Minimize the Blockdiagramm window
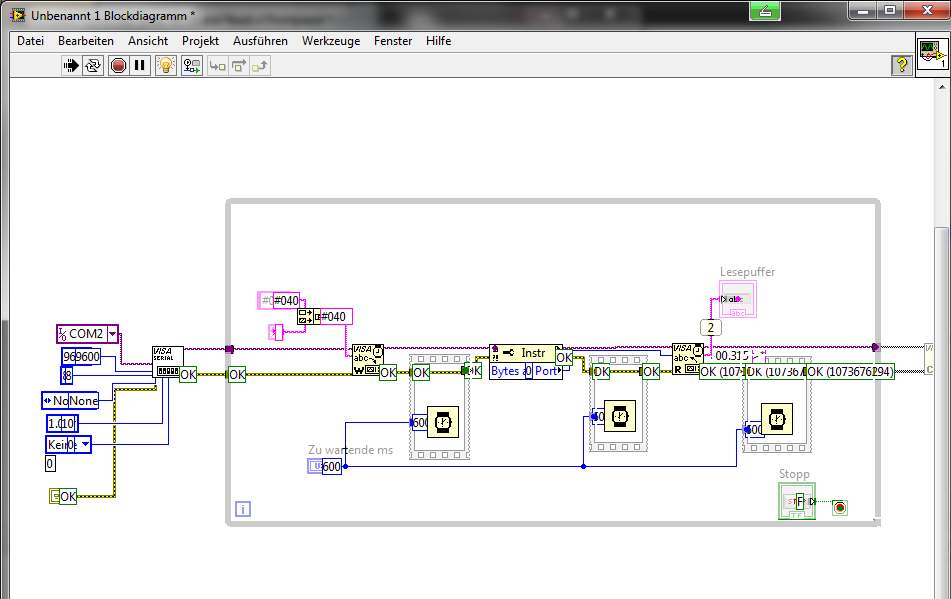Viewport: 951px width, 599px height. [863, 10]
